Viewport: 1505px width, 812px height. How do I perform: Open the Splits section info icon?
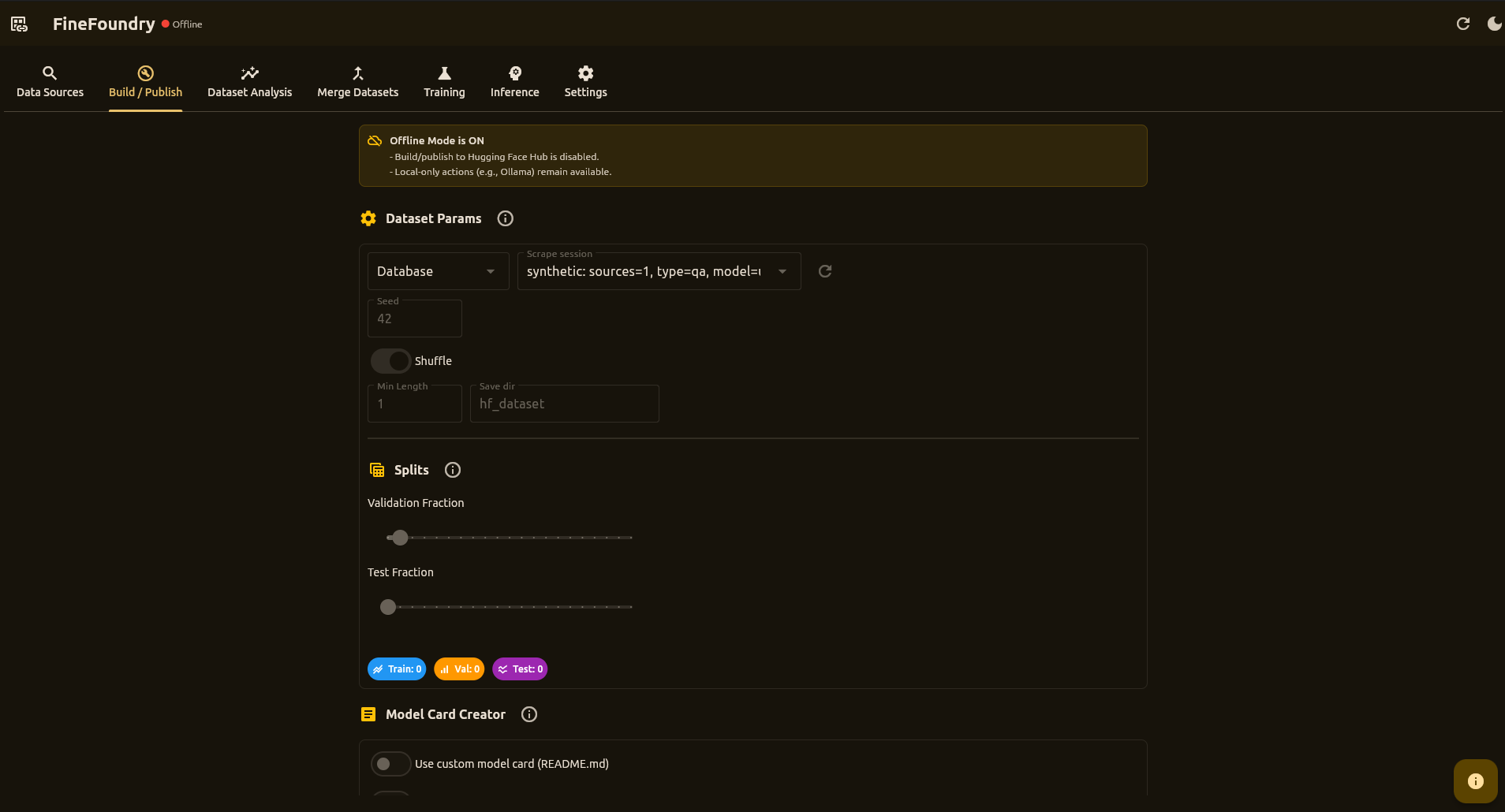click(451, 470)
